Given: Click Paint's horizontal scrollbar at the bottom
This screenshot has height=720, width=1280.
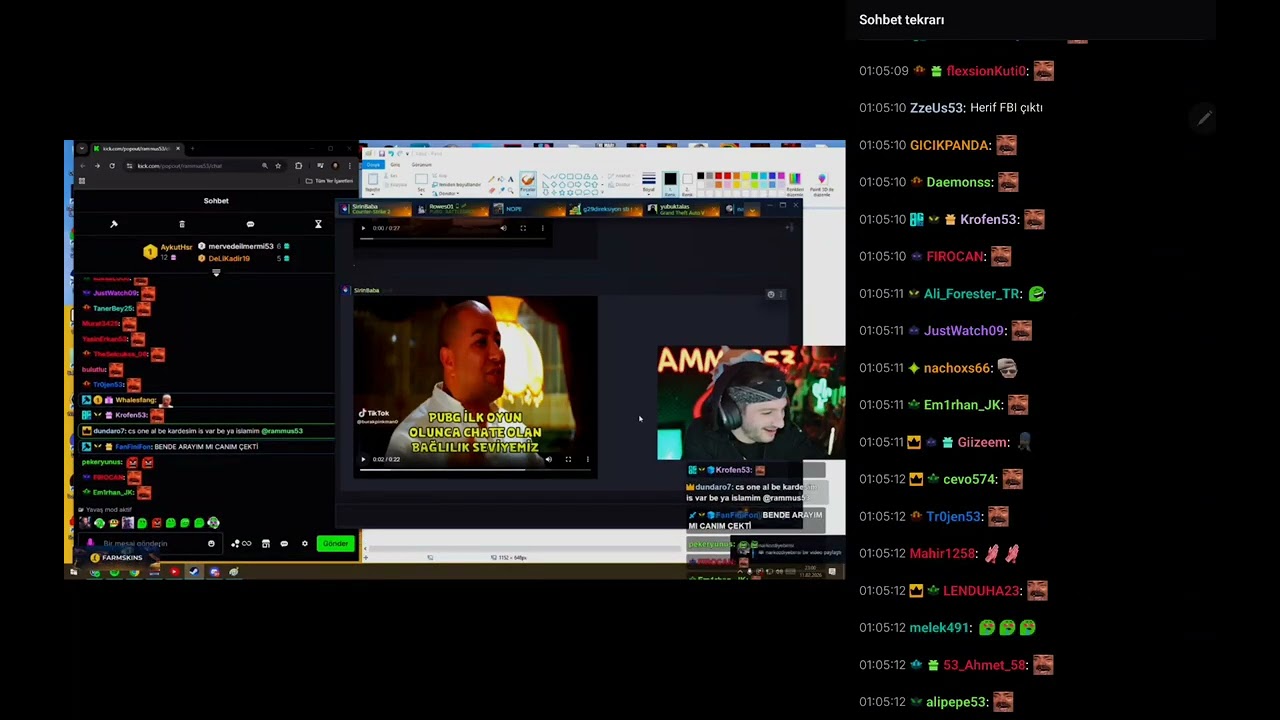Looking at the screenshot, I should [x=523, y=548].
